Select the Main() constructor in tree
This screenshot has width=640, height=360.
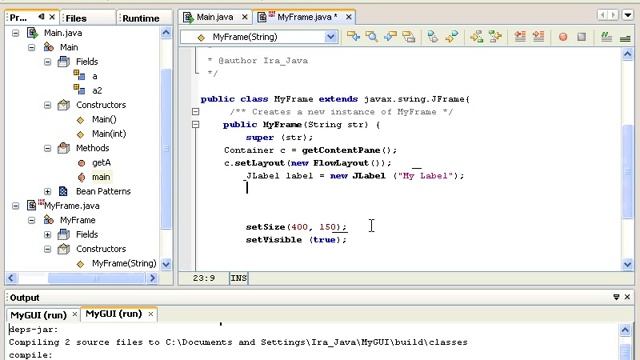coord(104,119)
